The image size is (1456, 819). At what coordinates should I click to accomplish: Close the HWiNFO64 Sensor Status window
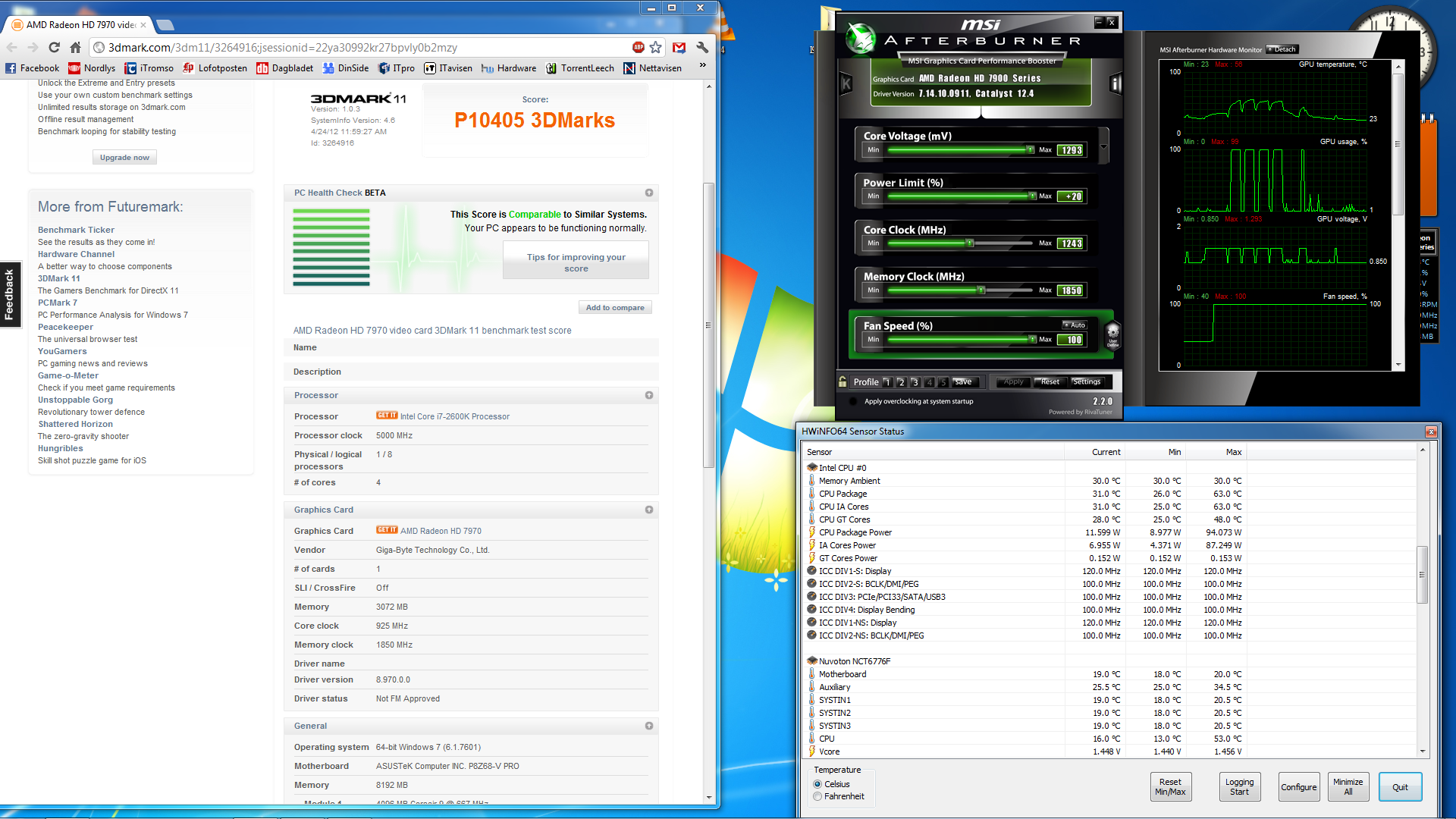pyautogui.click(x=1431, y=431)
